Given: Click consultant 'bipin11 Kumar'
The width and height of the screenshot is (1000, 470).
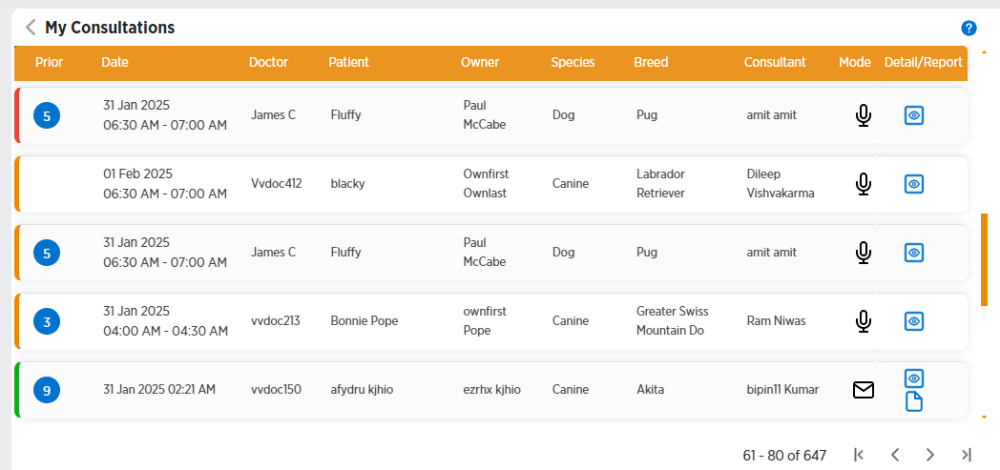Looking at the screenshot, I should pyautogui.click(x=783, y=389).
